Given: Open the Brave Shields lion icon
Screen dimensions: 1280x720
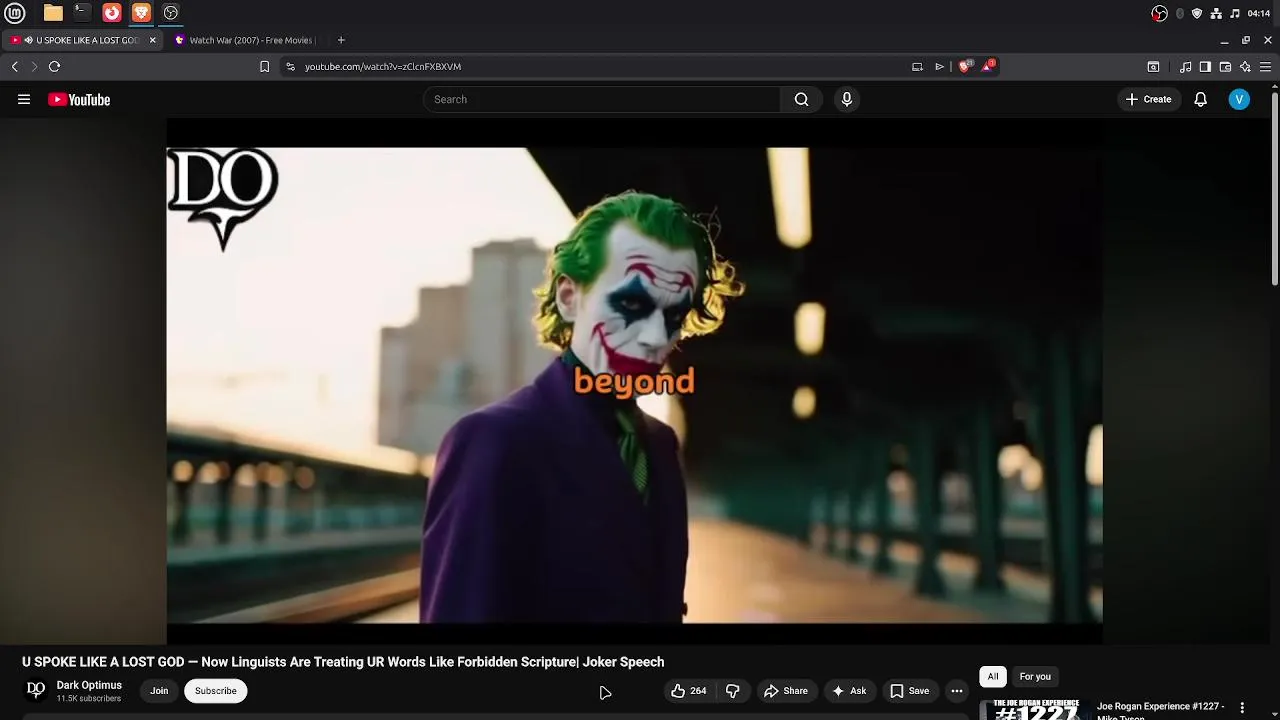Looking at the screenshot, I should point(965,66).
